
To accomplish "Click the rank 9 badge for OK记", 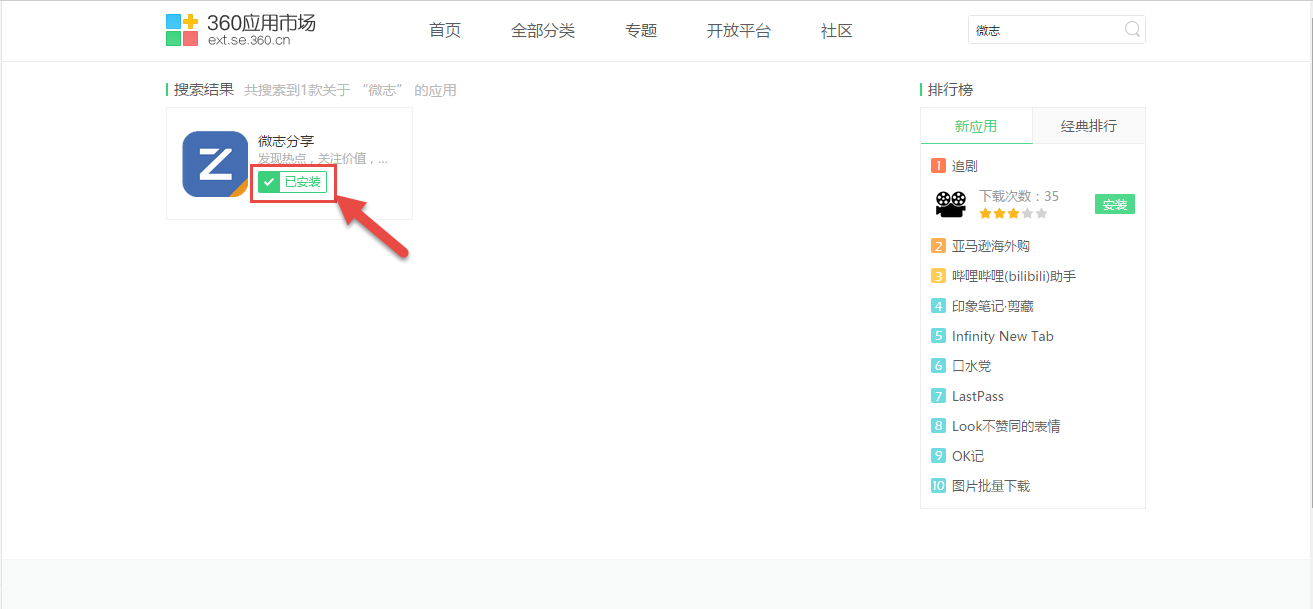I will pos(938,456).
